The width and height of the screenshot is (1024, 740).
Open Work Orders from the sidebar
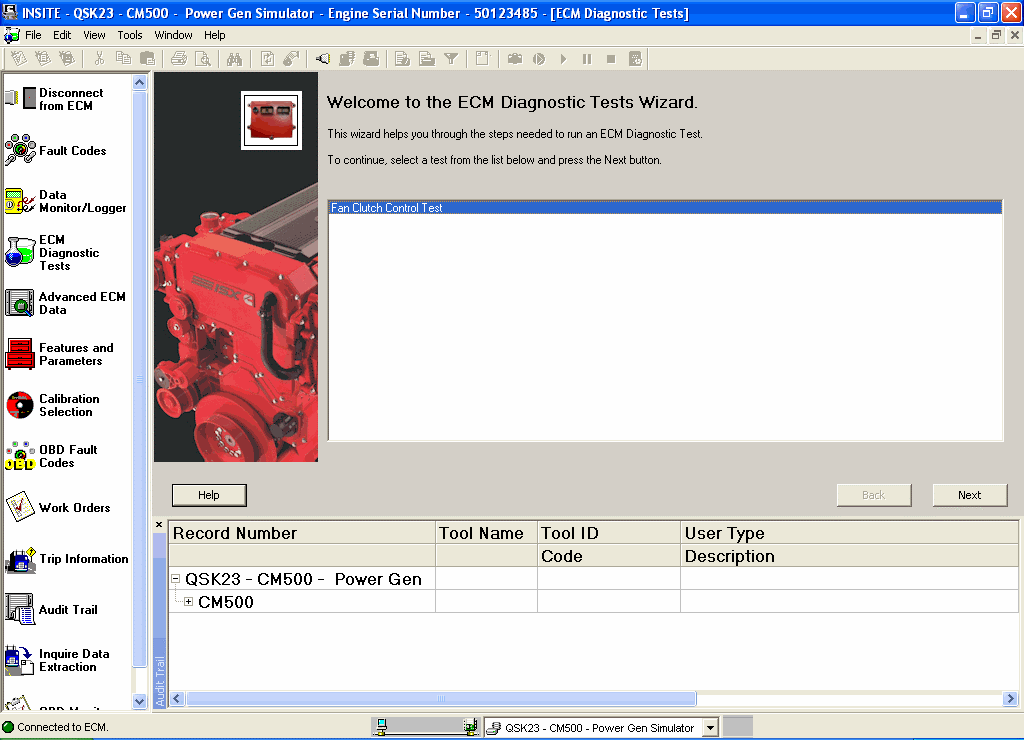point(57,507)
